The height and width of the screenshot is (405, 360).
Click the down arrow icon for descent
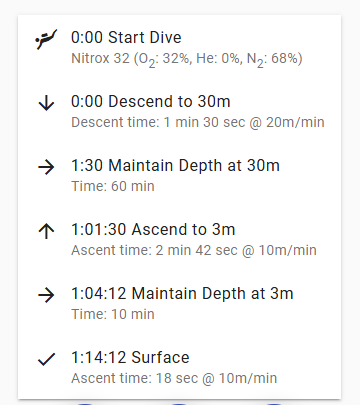point(46,103)
